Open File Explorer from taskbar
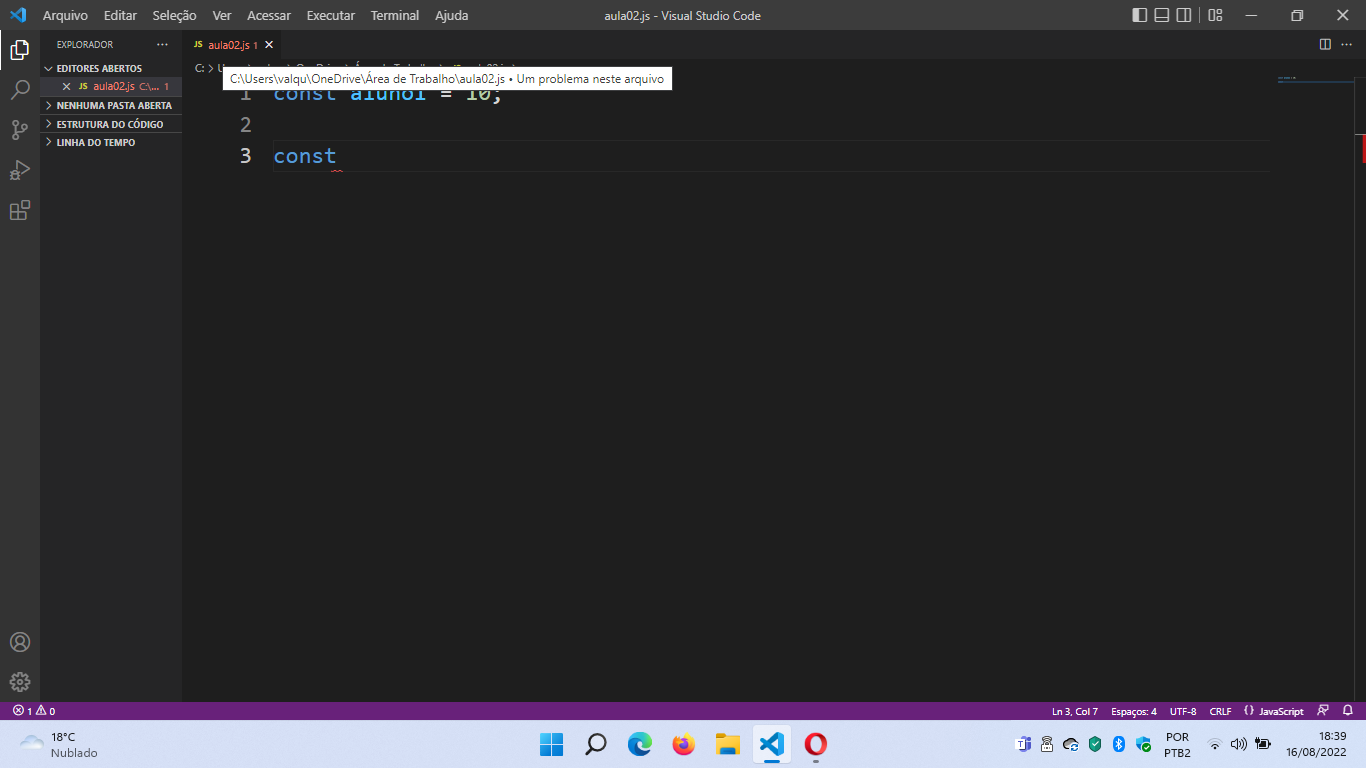 point(727,744)
